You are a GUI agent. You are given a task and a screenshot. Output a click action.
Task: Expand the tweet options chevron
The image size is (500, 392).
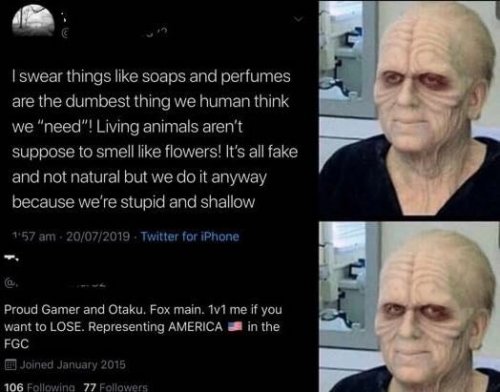point(298,20)
